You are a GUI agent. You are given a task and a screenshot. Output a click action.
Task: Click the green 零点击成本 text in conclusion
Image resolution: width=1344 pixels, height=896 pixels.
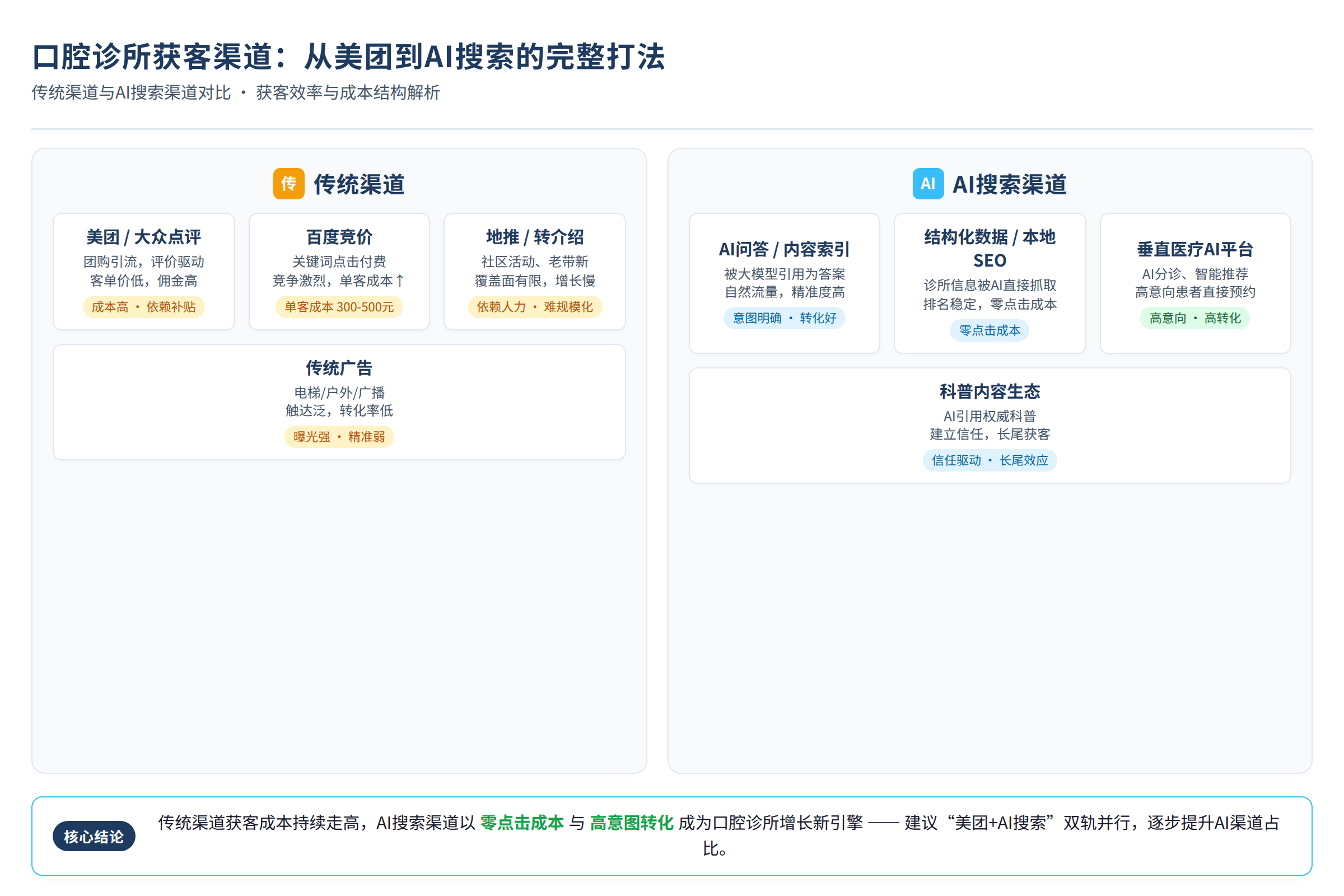tap(522, 823)
